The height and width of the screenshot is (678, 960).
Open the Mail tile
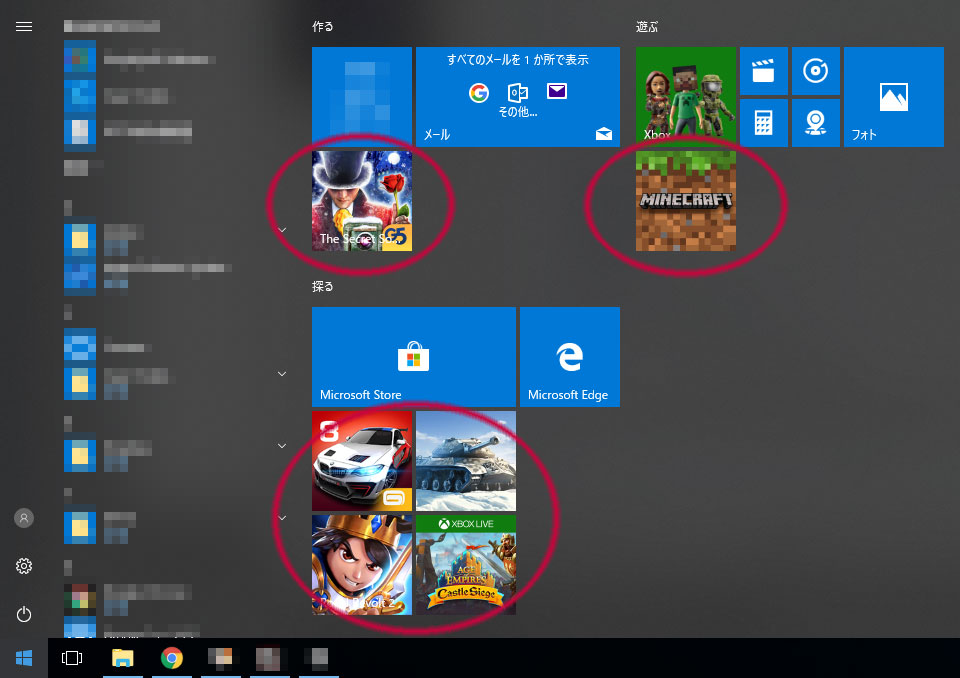518,97
